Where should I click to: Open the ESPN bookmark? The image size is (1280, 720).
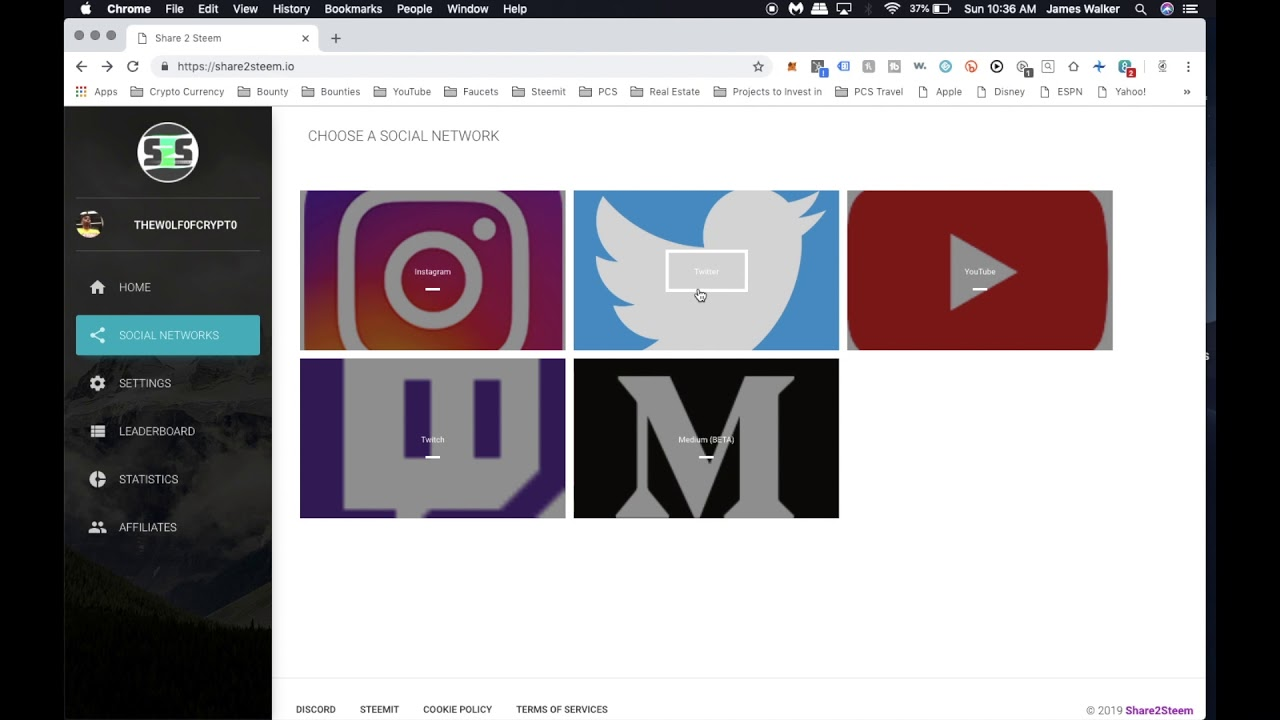(x=1060, y=92)
